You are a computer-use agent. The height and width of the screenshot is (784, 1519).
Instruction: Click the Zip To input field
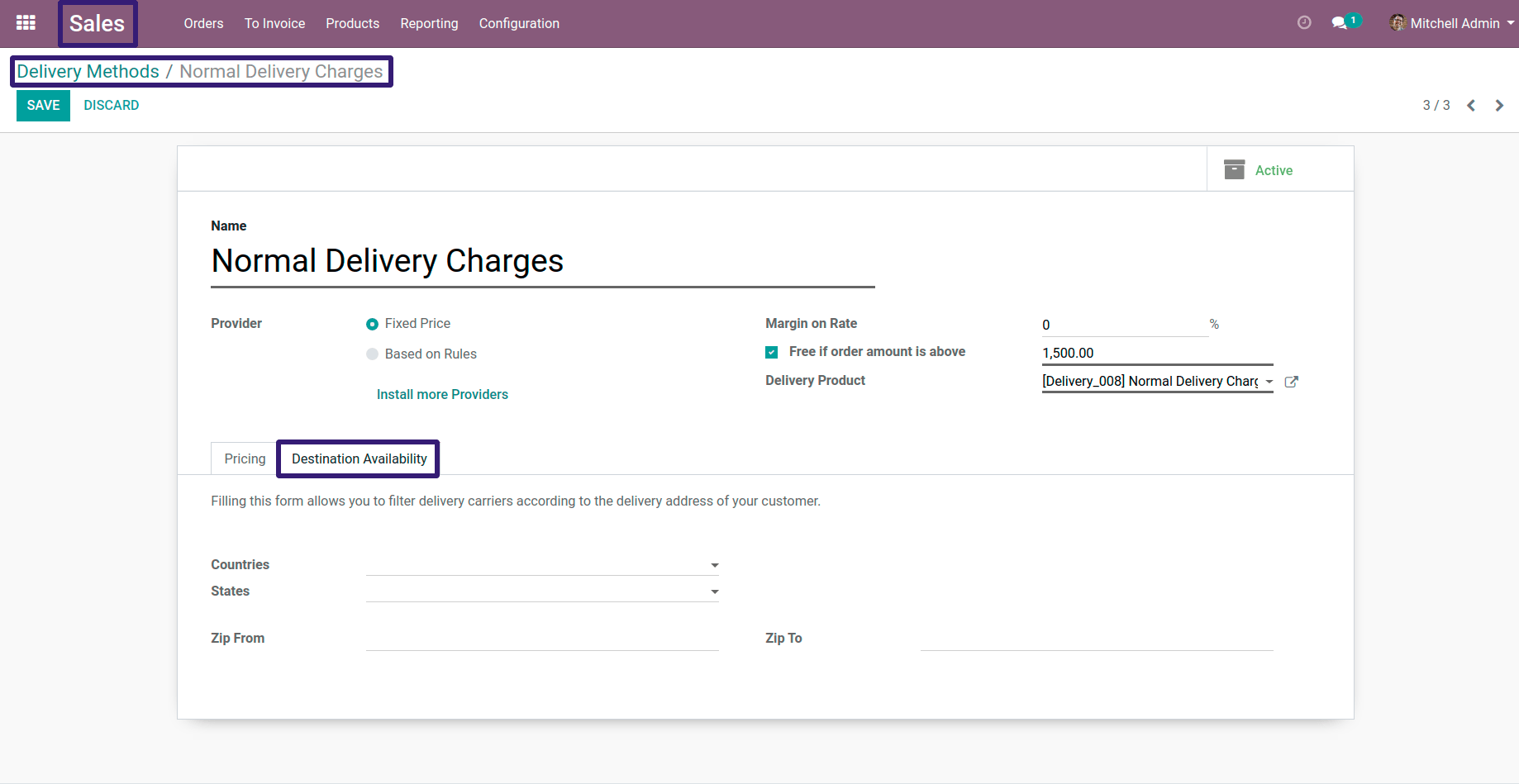pos(1097,639)
